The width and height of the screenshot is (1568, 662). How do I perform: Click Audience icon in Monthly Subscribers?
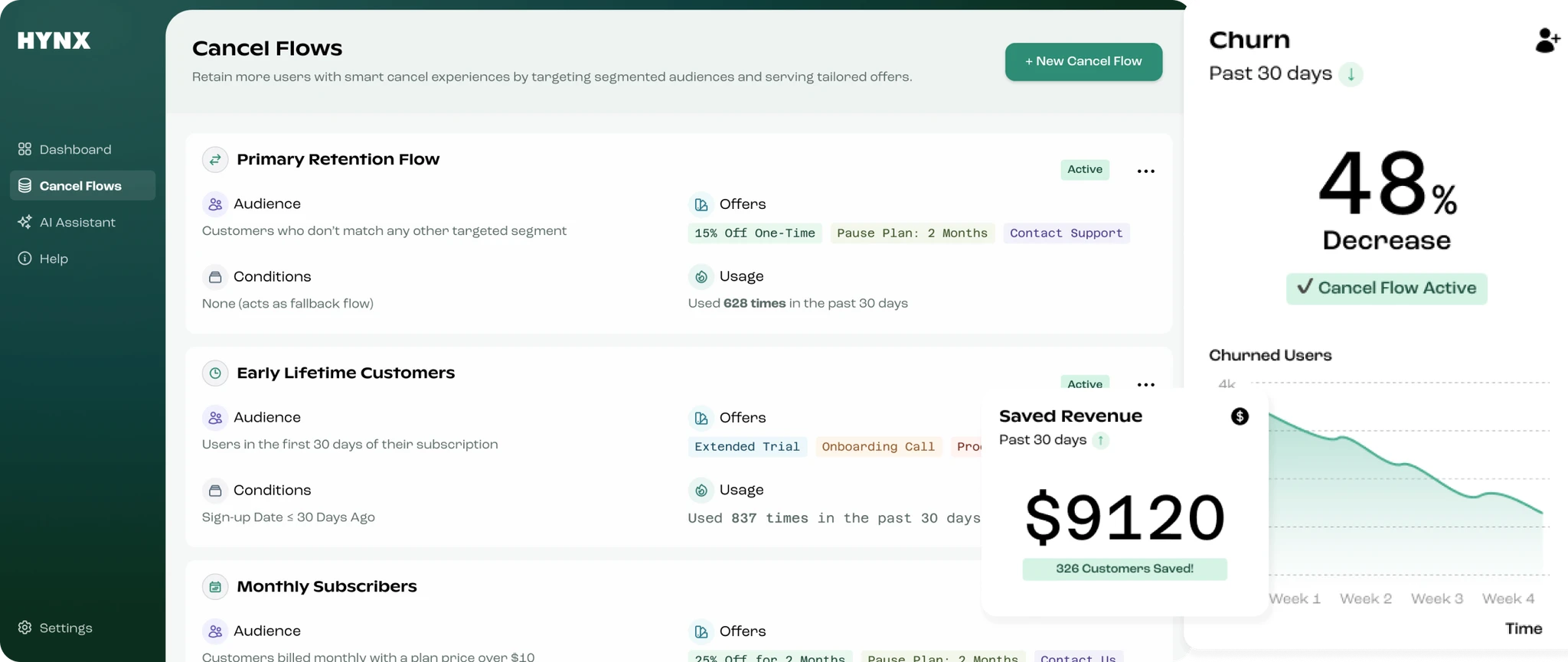(215, 631)
